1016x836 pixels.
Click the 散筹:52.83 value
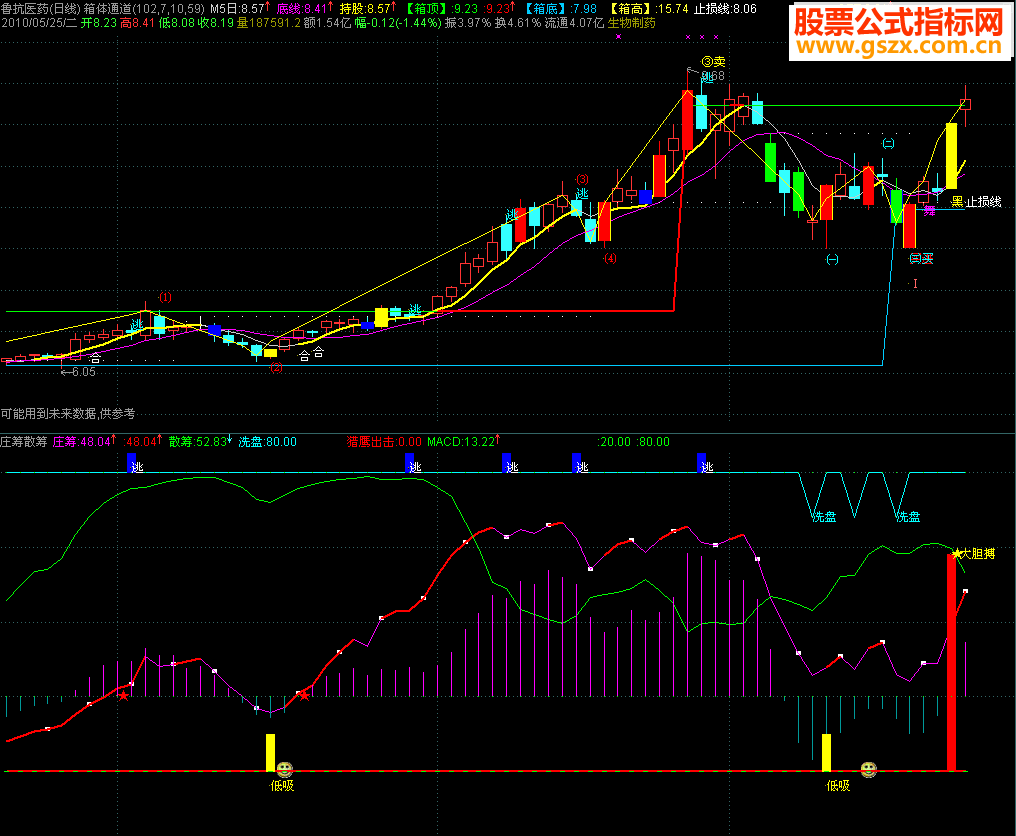click(x=200, y=441)
